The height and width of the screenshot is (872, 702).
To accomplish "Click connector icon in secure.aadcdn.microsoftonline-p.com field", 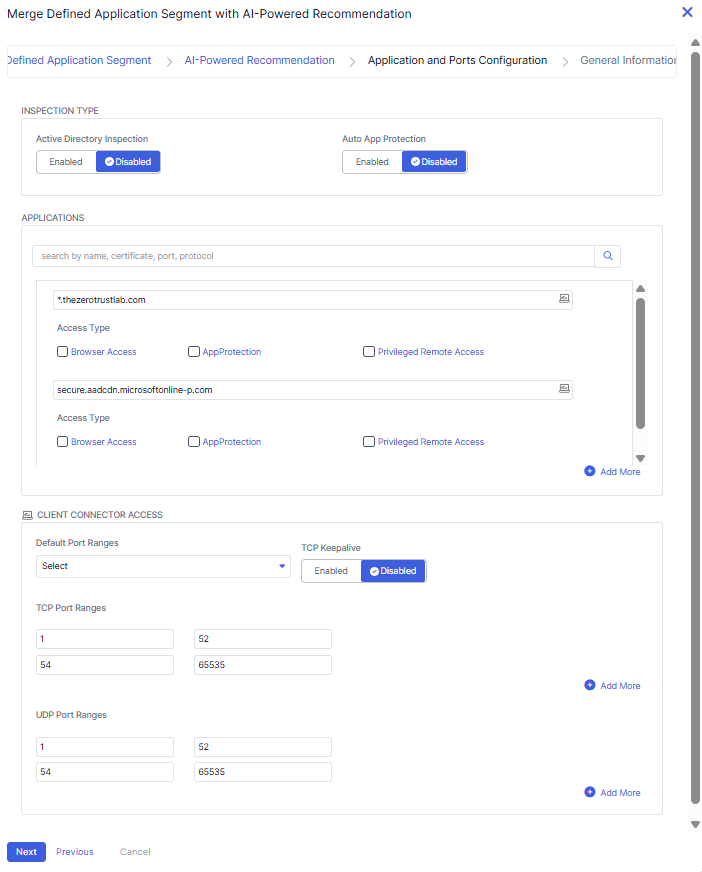I will click(x=564, y=389).
